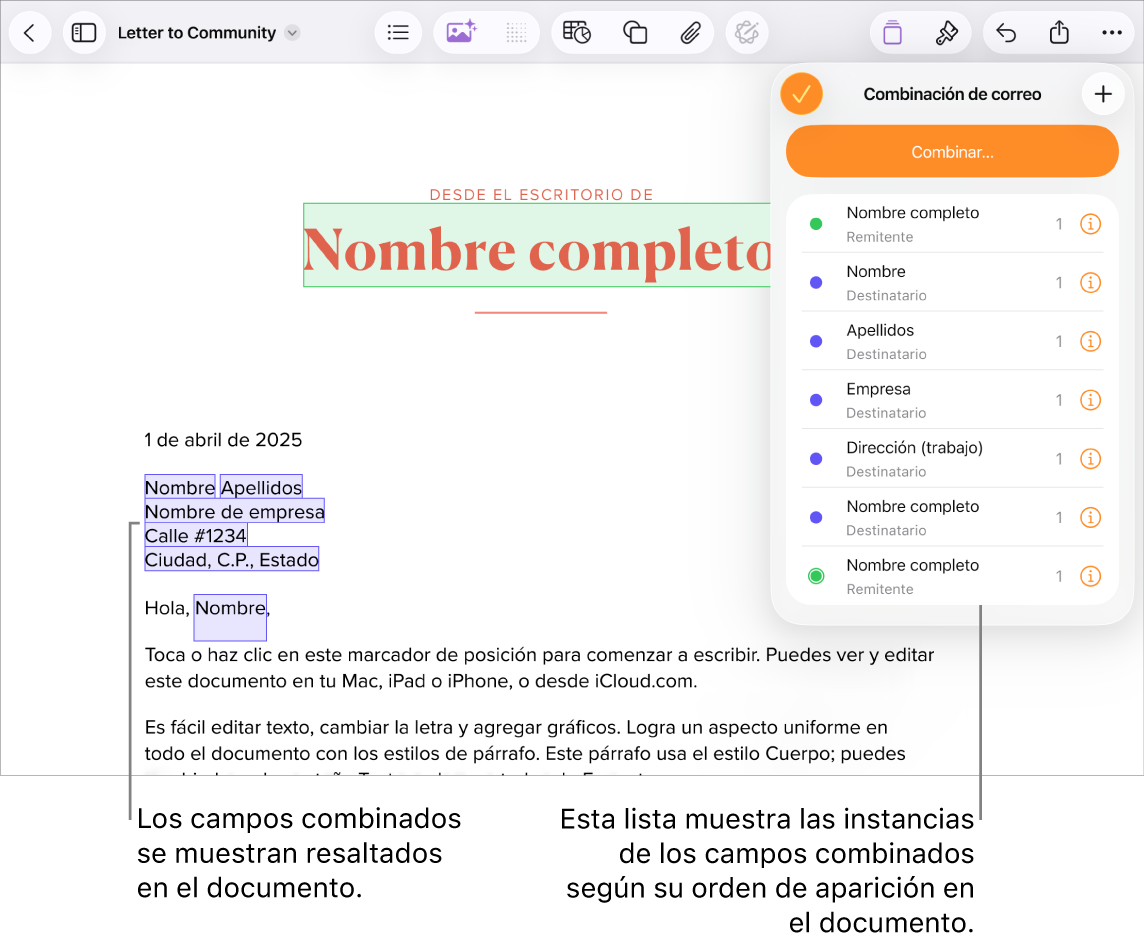Add a merge field with the plus button
Viewport: 1144px width, 942px height.
[x=1103, y=94]
